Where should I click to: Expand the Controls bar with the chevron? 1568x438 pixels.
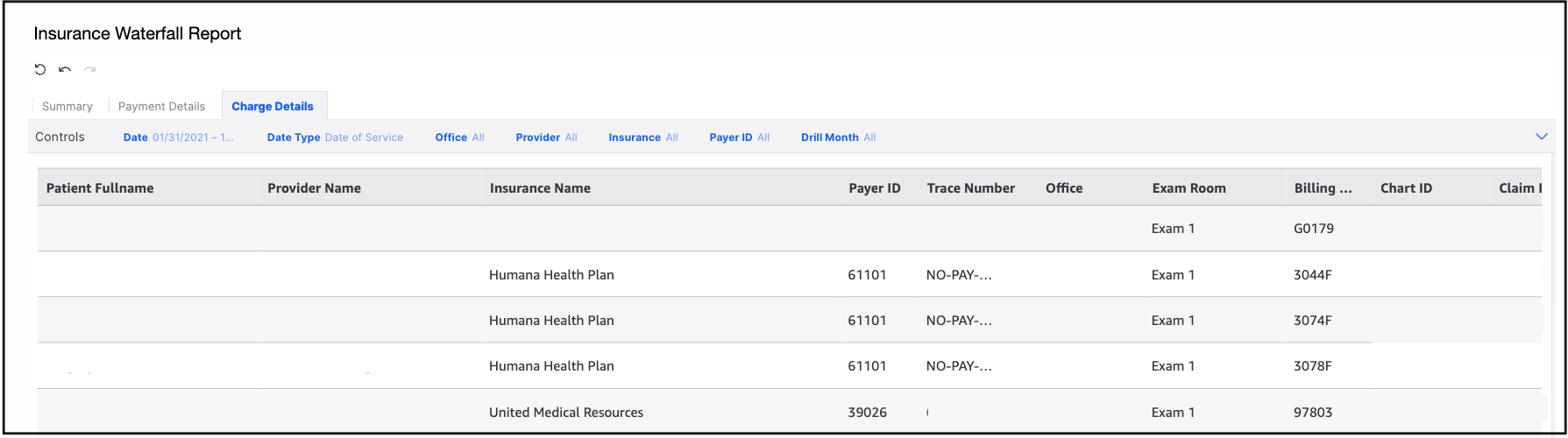point(1541,137)
